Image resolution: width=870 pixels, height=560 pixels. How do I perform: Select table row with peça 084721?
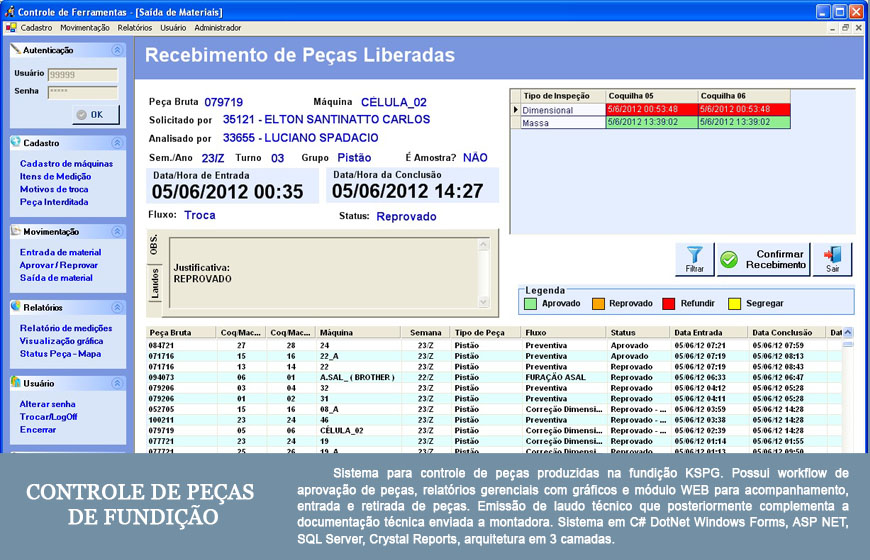494,345
